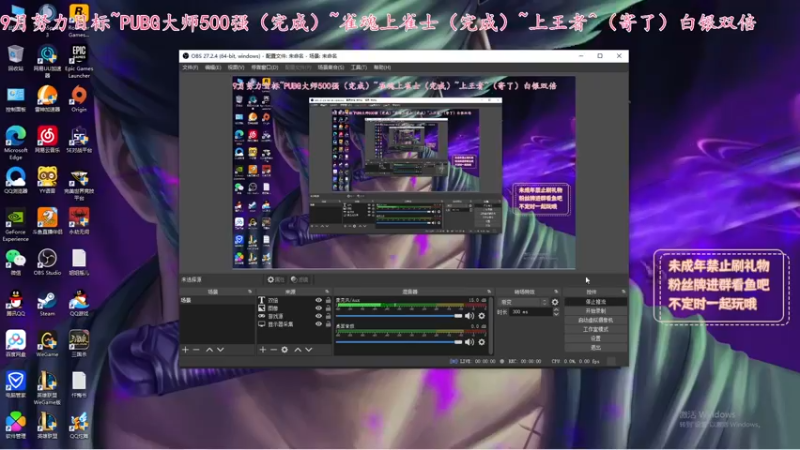
Task: Click Stop Streaming (停止推流) button
Action: 595,302
